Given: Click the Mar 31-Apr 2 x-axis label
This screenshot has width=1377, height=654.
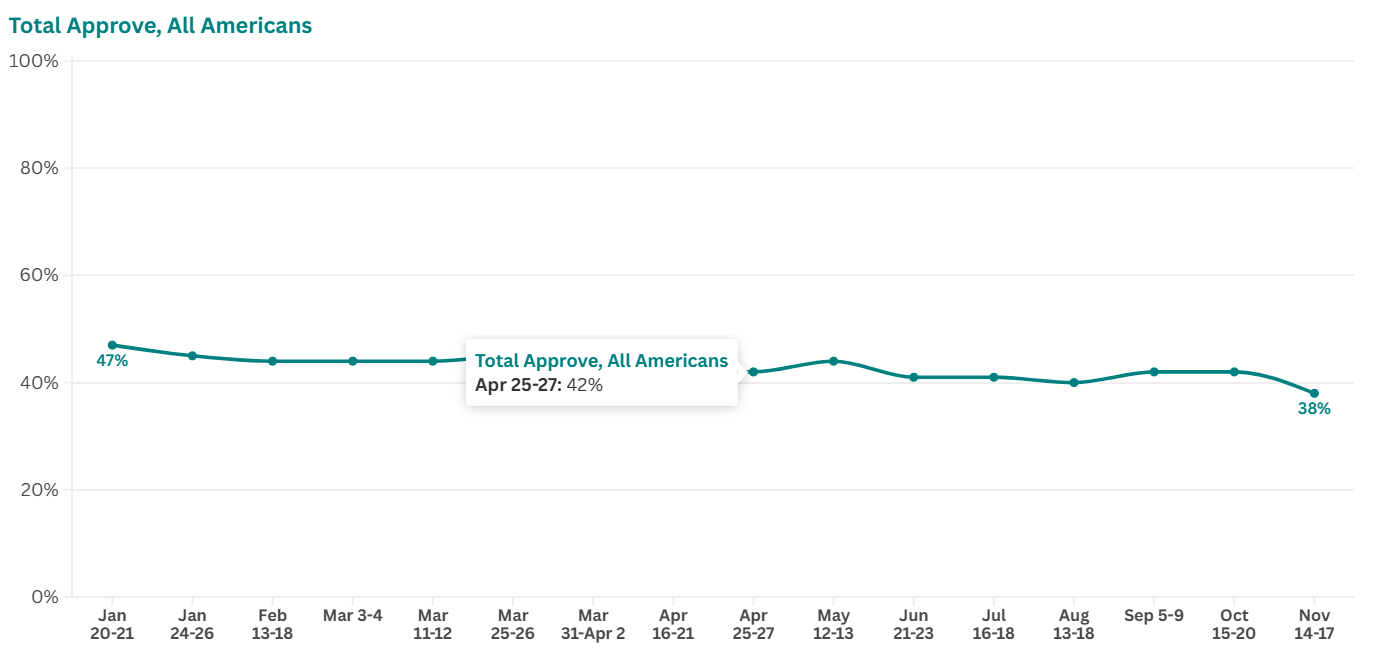Looking at the screenshot, I should (593, 624).
